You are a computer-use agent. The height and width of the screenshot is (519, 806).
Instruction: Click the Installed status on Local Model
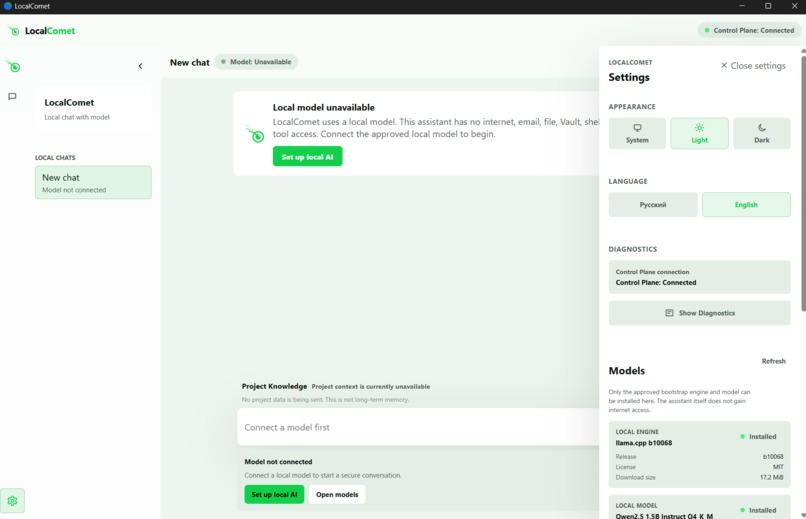point(758,510)
